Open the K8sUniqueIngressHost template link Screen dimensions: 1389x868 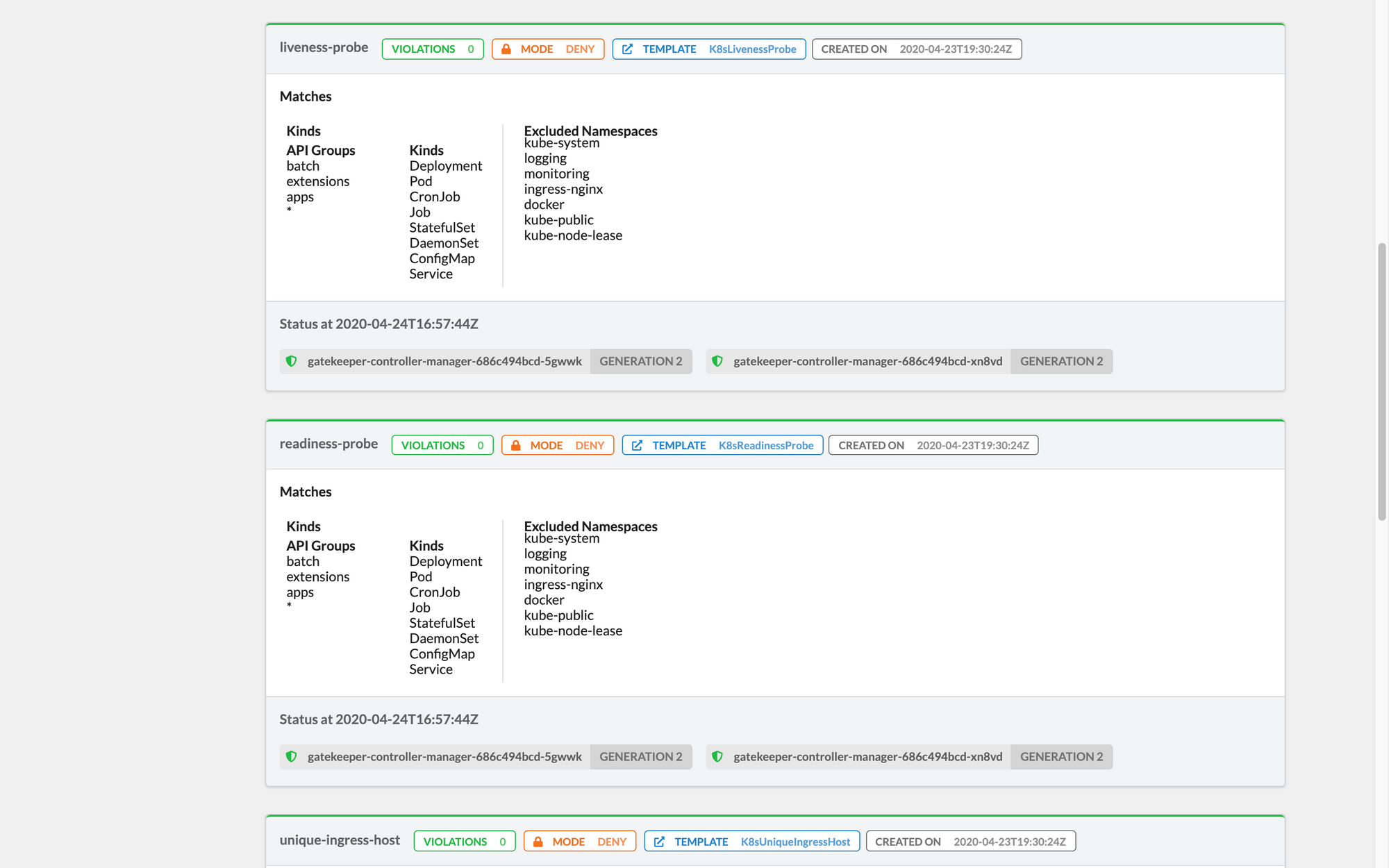point(795,842)
